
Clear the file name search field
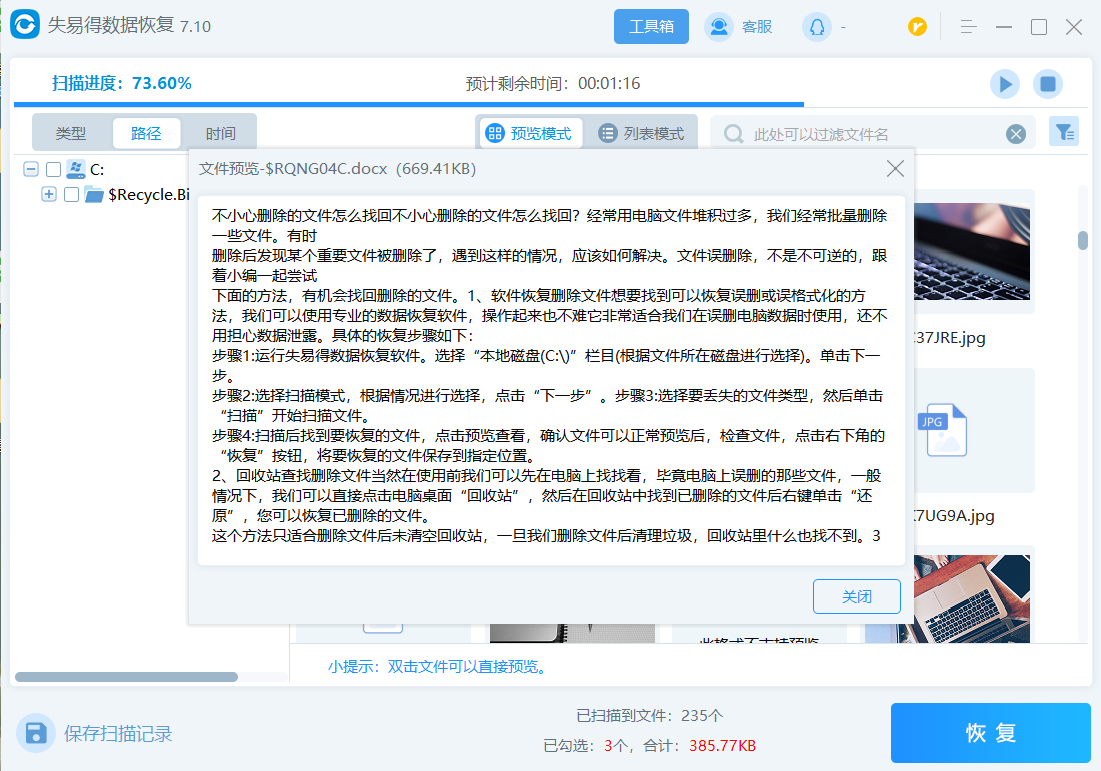coord(1016,134)
